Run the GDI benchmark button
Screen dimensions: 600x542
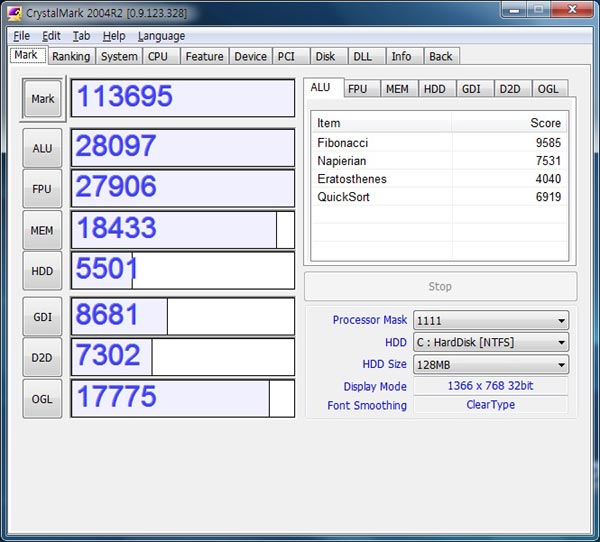click(x=42, y=317)
